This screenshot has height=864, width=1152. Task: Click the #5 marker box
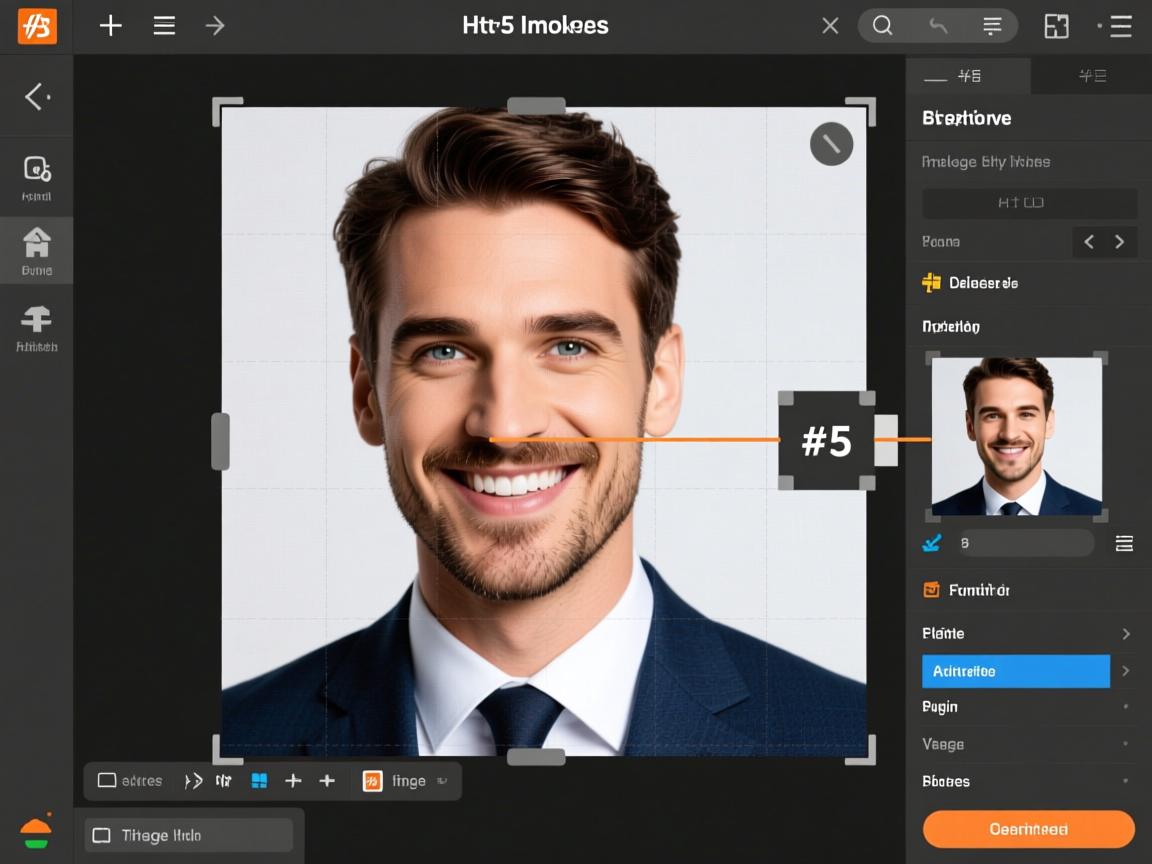point(826,440)
